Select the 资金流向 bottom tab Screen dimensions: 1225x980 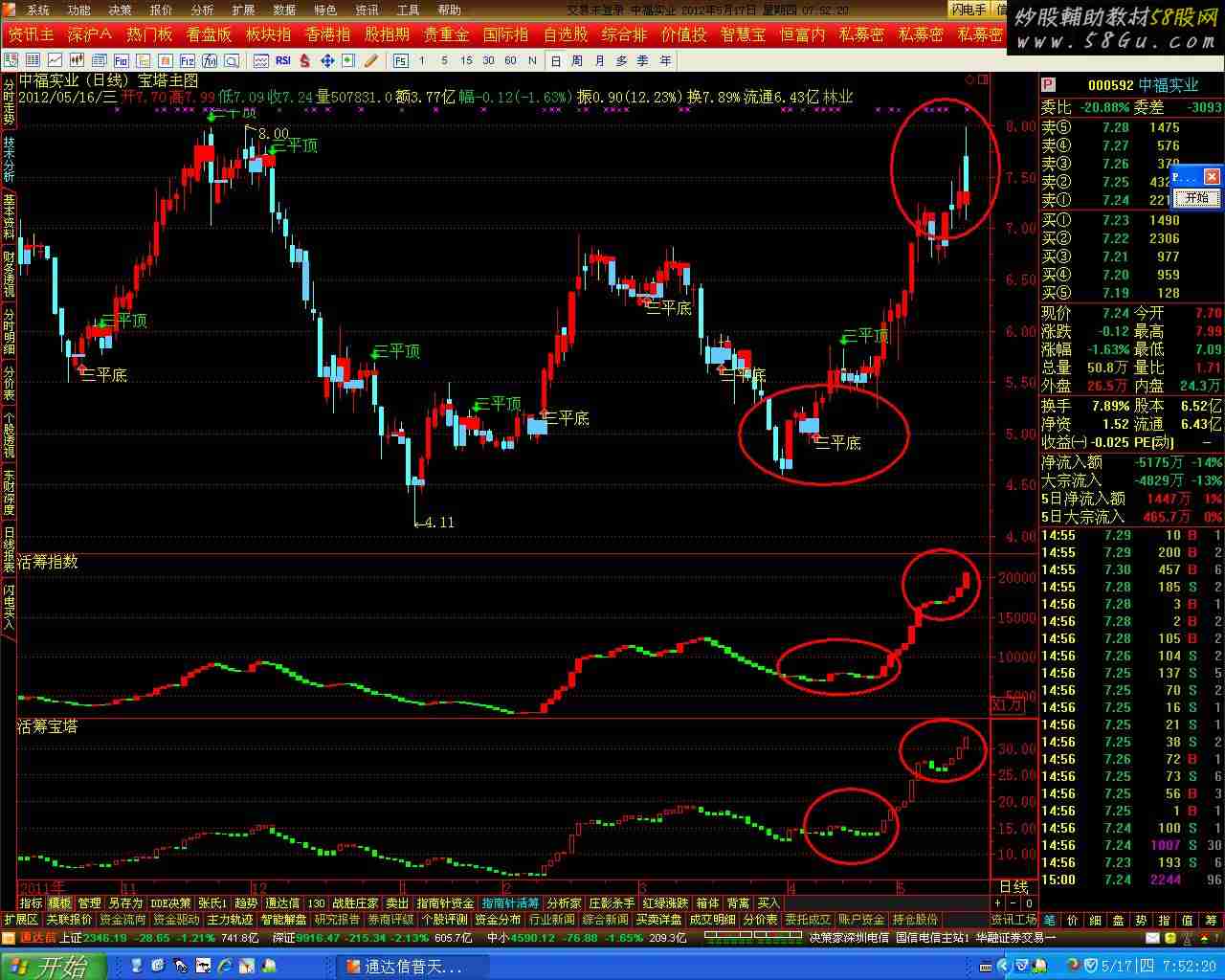point(122,920)
